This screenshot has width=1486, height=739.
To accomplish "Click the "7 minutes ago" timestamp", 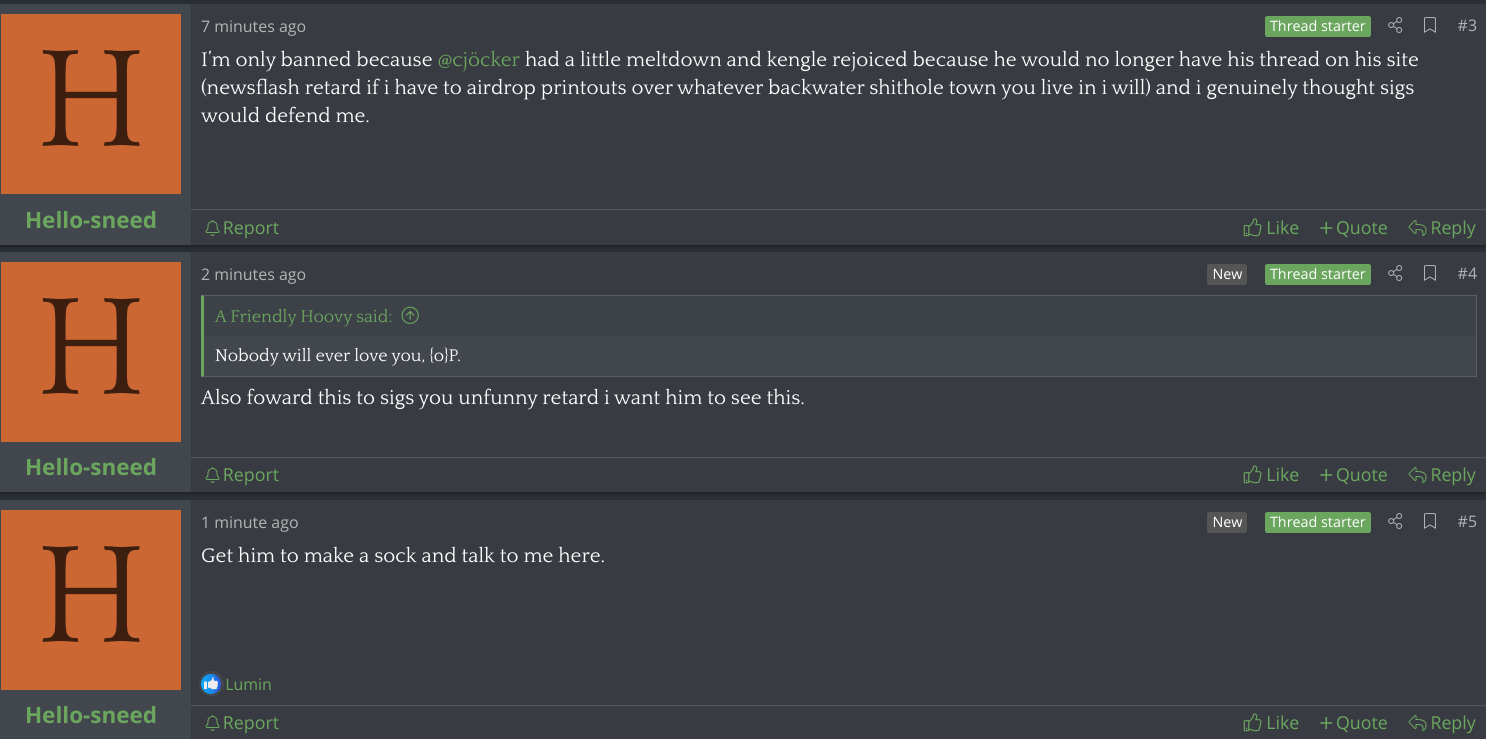I will (253, 27).
